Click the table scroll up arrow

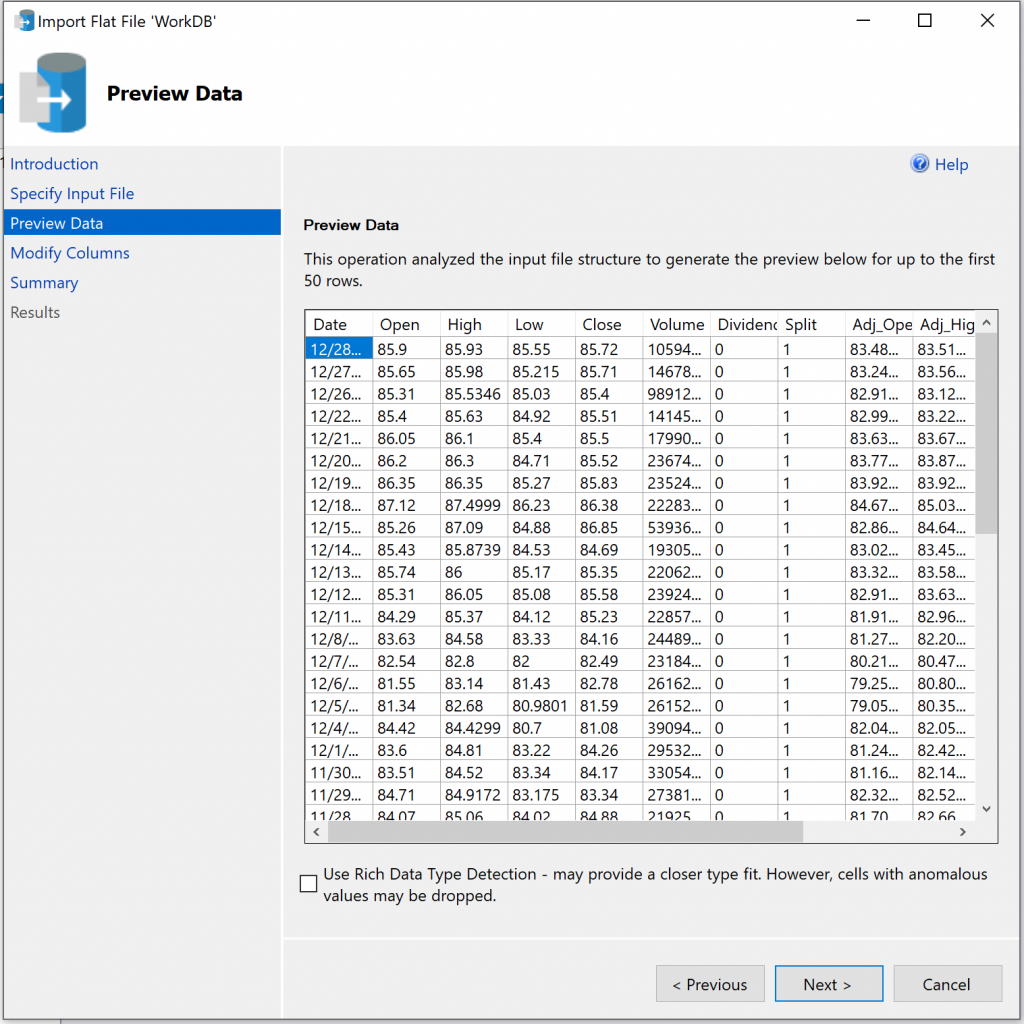(986, 323)
